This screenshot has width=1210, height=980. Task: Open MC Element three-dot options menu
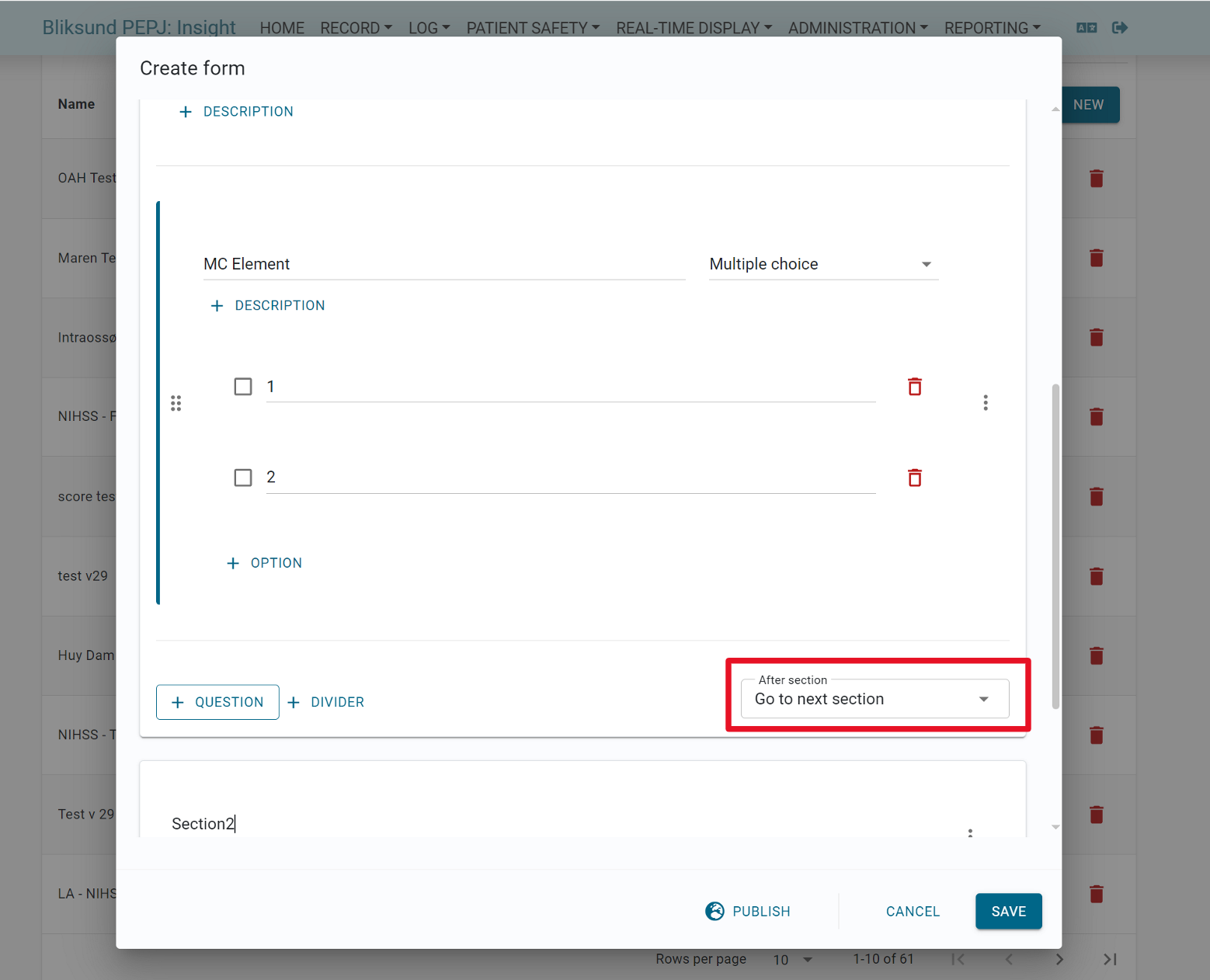(x=986, y=402)
